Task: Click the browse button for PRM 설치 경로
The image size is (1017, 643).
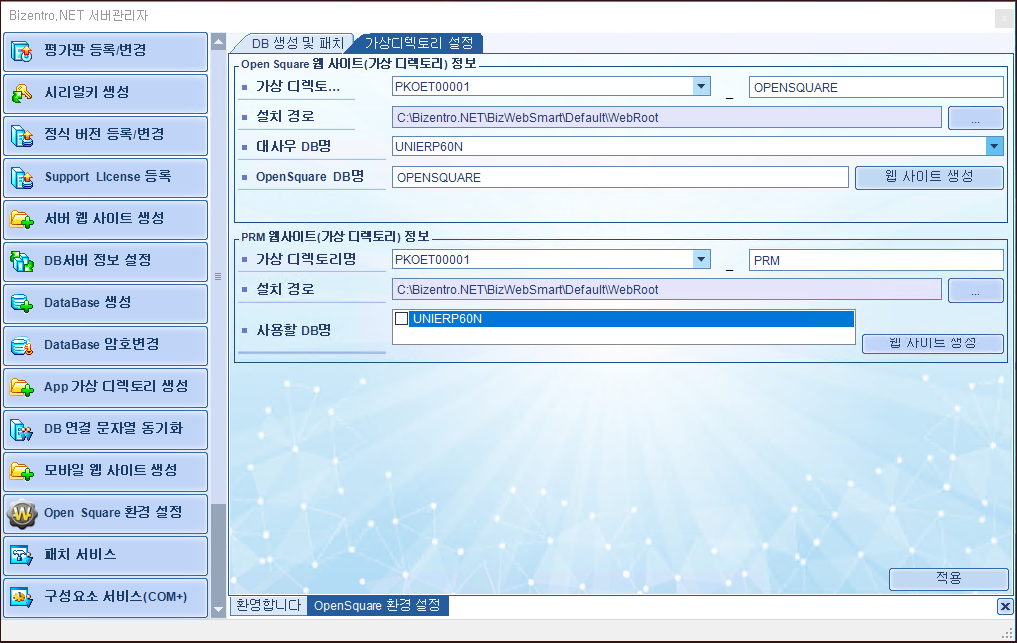Action: (x=975, y=290)
